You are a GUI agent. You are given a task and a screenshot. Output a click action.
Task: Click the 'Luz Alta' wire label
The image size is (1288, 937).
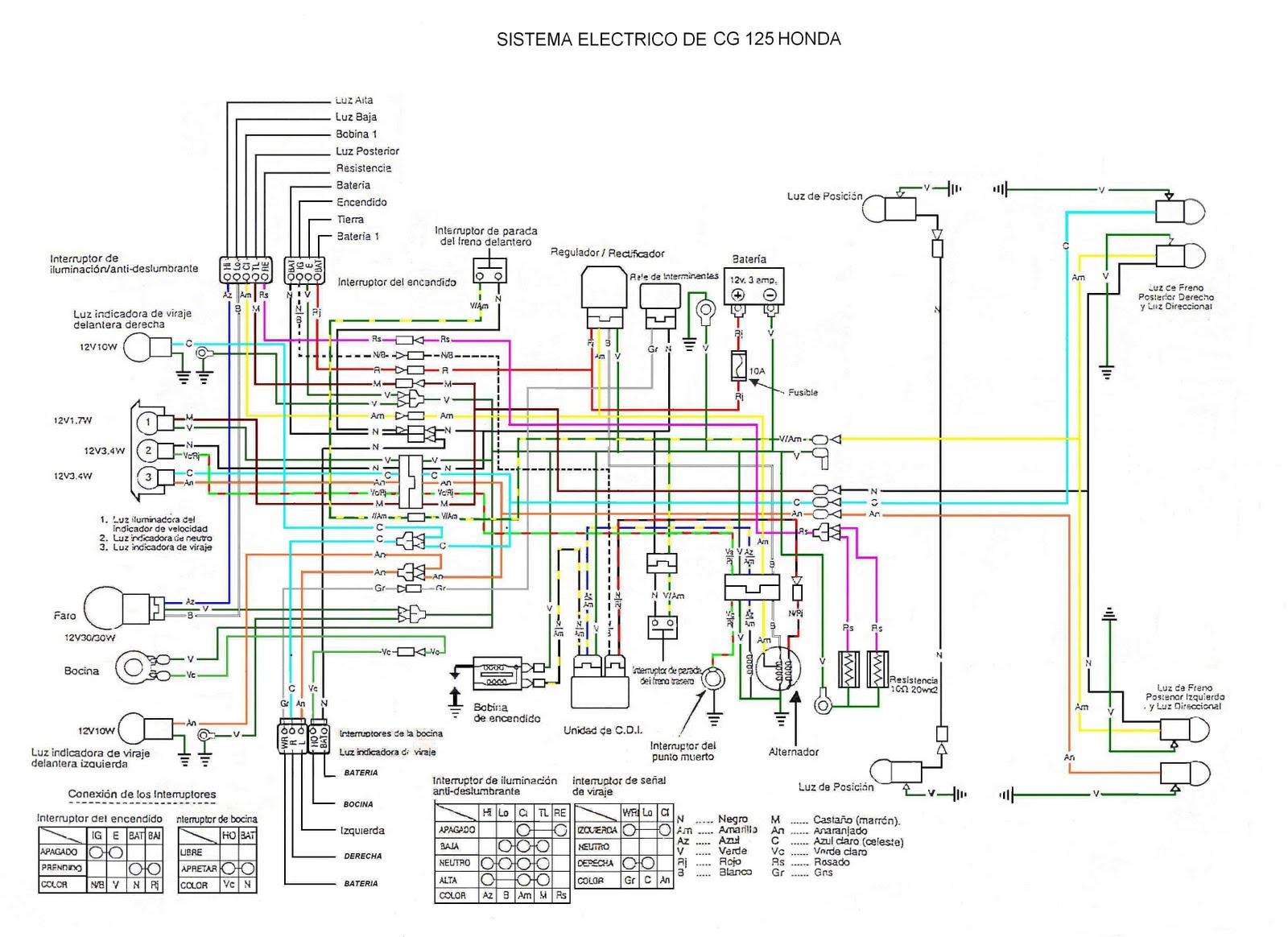[354, 101]
